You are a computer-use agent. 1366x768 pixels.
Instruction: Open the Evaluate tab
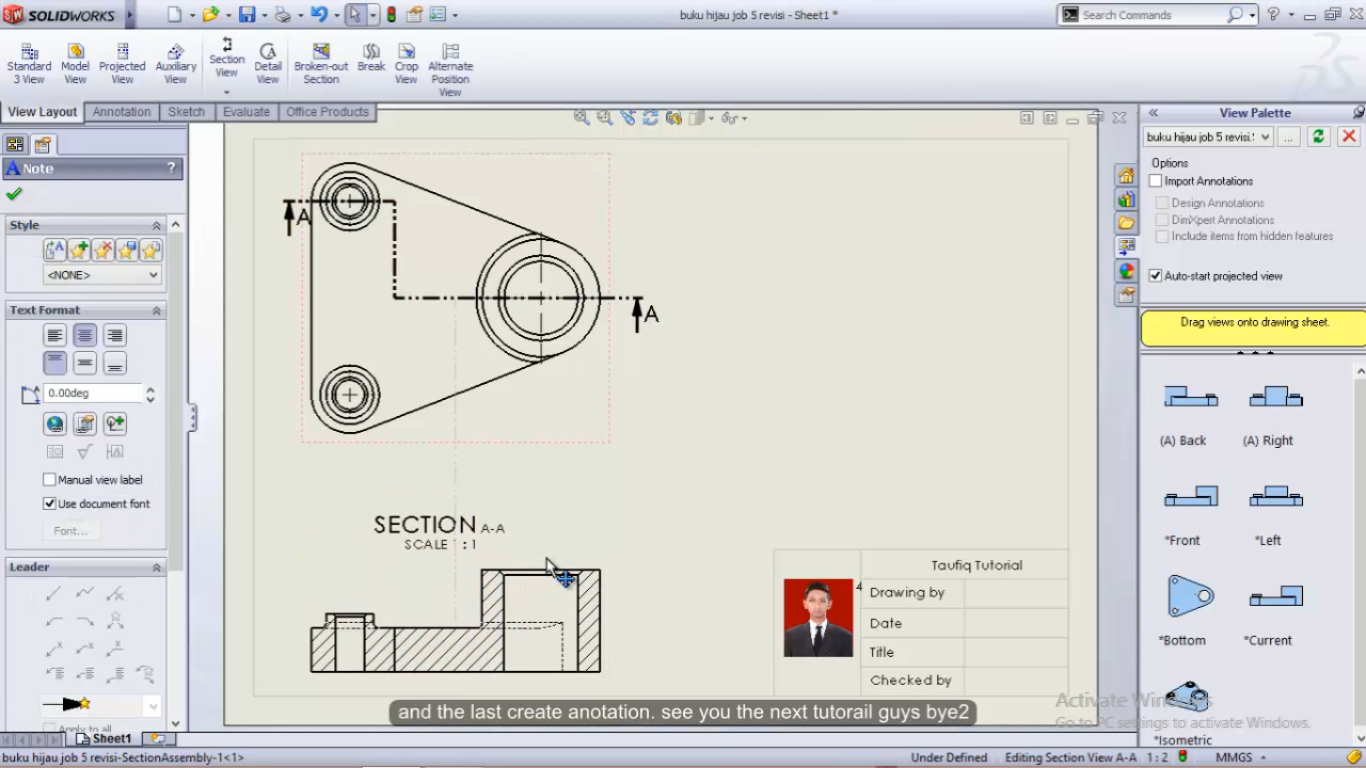click(x=246, y=112)
